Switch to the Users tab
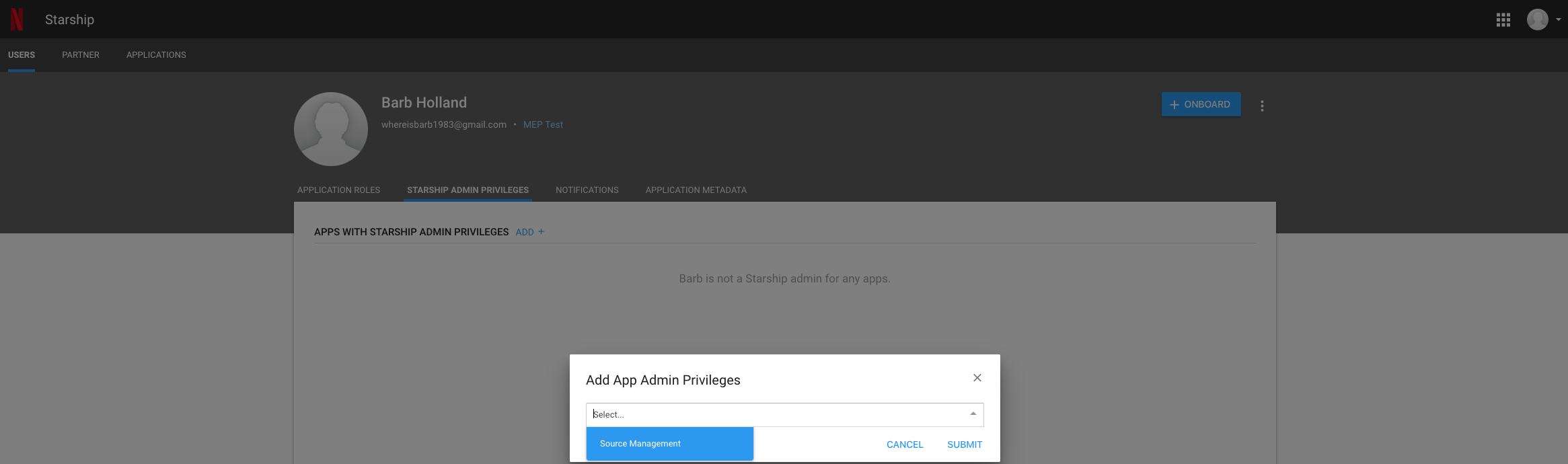 tap(22, 55)
